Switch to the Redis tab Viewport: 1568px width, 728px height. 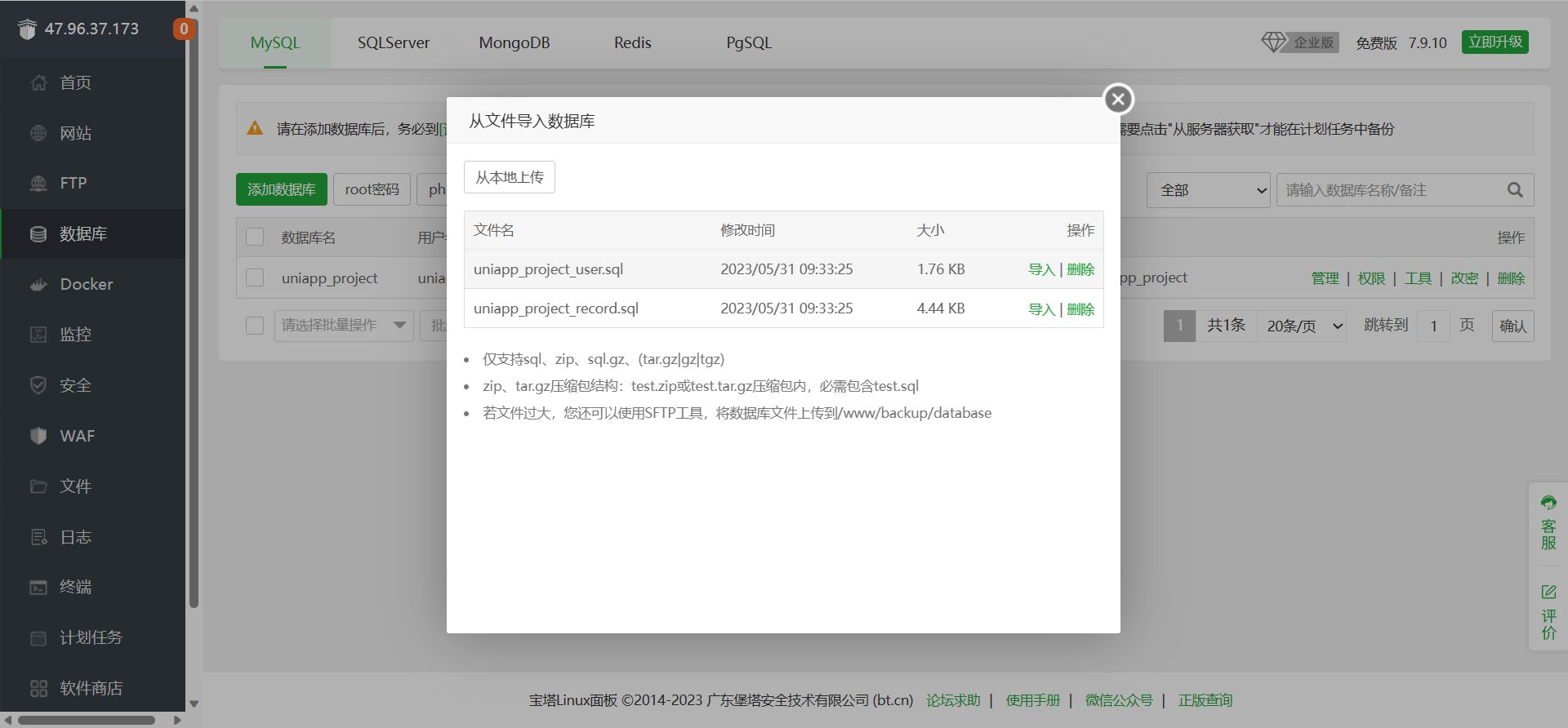tap(632, 43)
